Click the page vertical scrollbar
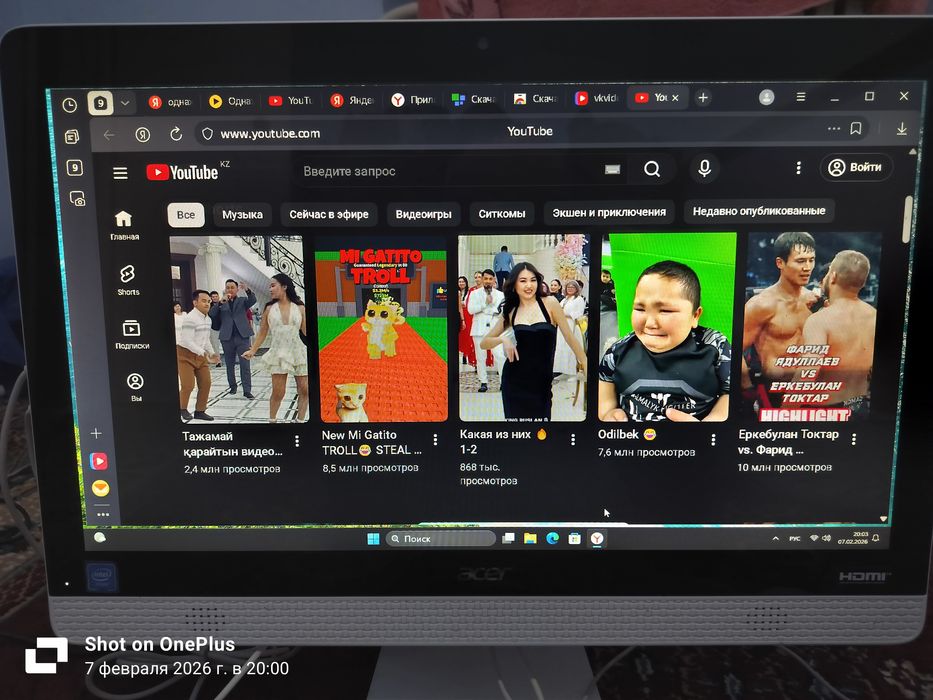This screenshot has width=933, height=700. coord(909,219)
